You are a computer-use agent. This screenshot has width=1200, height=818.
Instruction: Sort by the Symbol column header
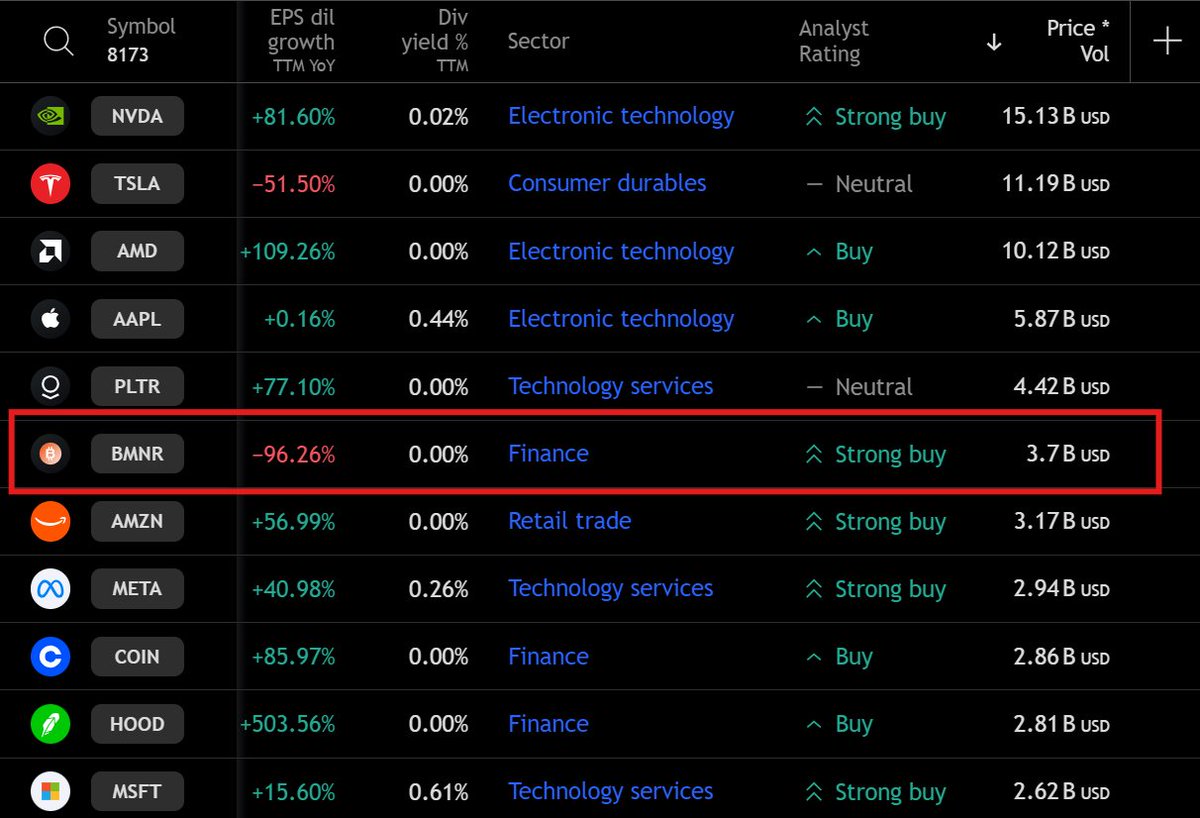[x=141, y=28]
